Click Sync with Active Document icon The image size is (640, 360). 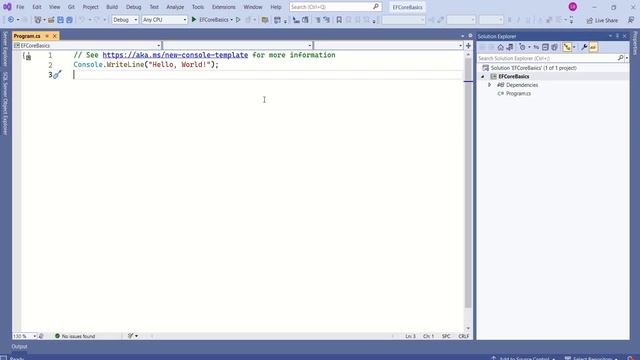[536, 47]
